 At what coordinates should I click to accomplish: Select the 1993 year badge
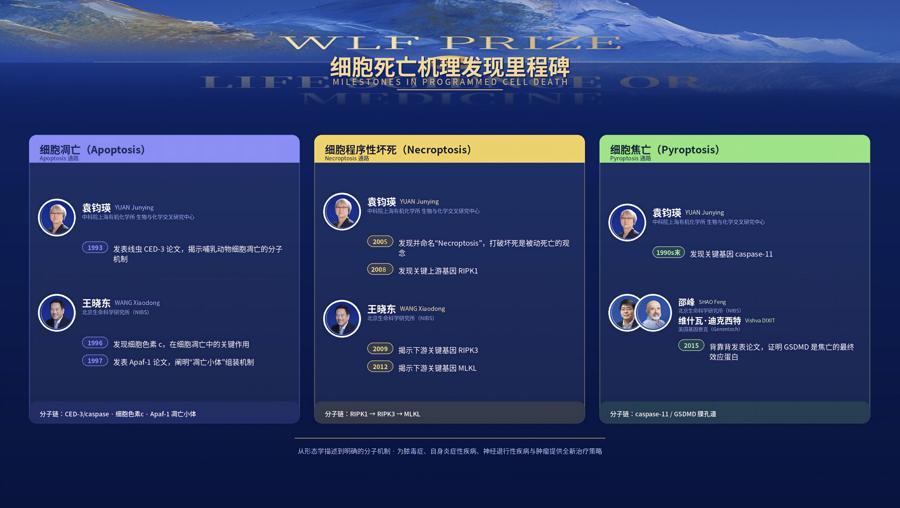tap(95, 247)
